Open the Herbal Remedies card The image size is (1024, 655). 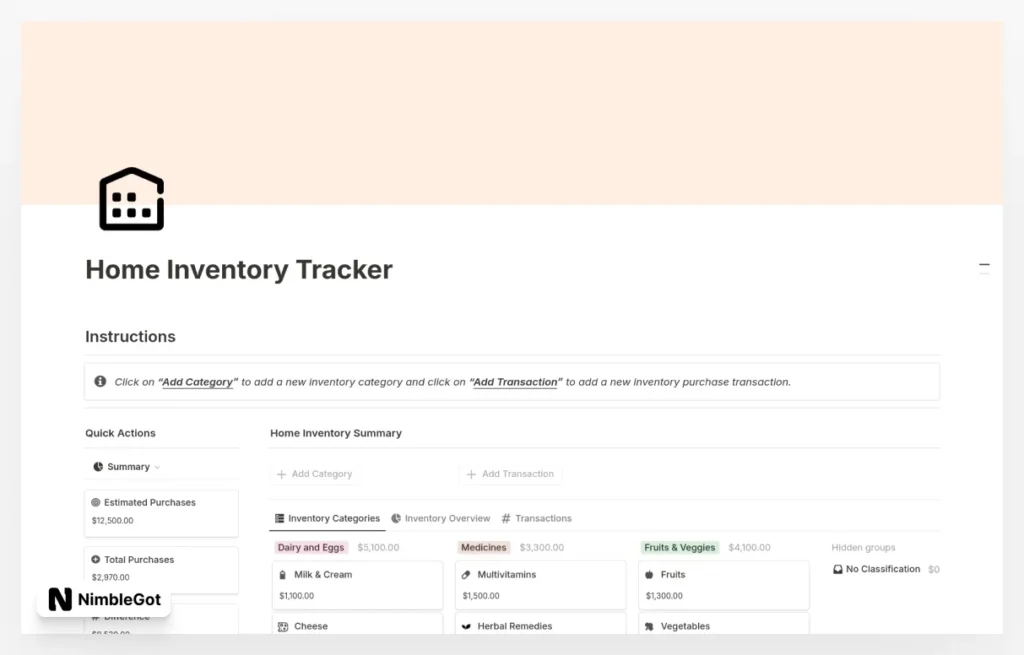(541, 624)
